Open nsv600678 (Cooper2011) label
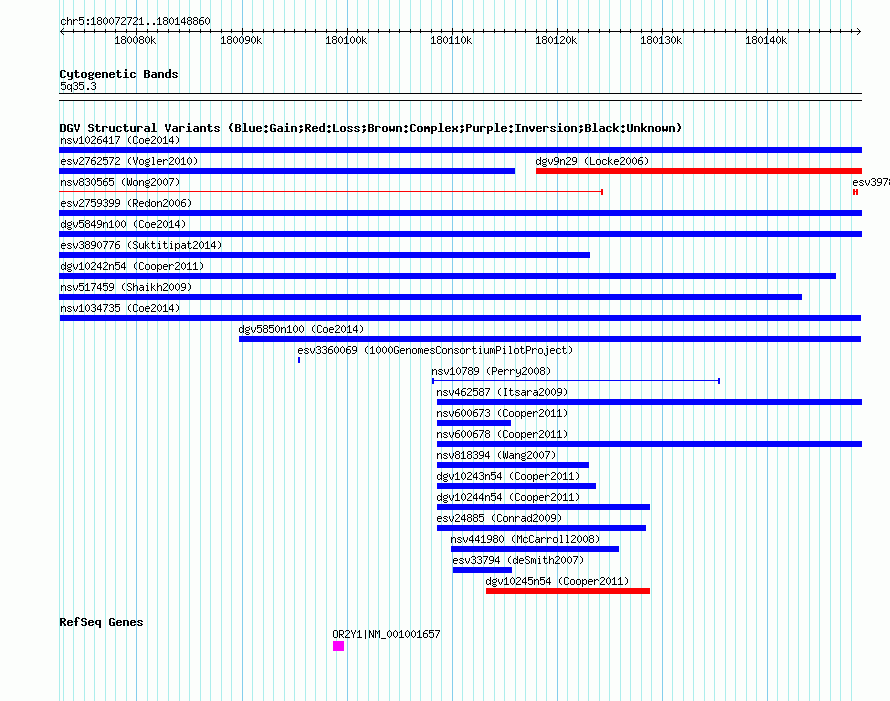890x701 pixels. pos(502,434)
